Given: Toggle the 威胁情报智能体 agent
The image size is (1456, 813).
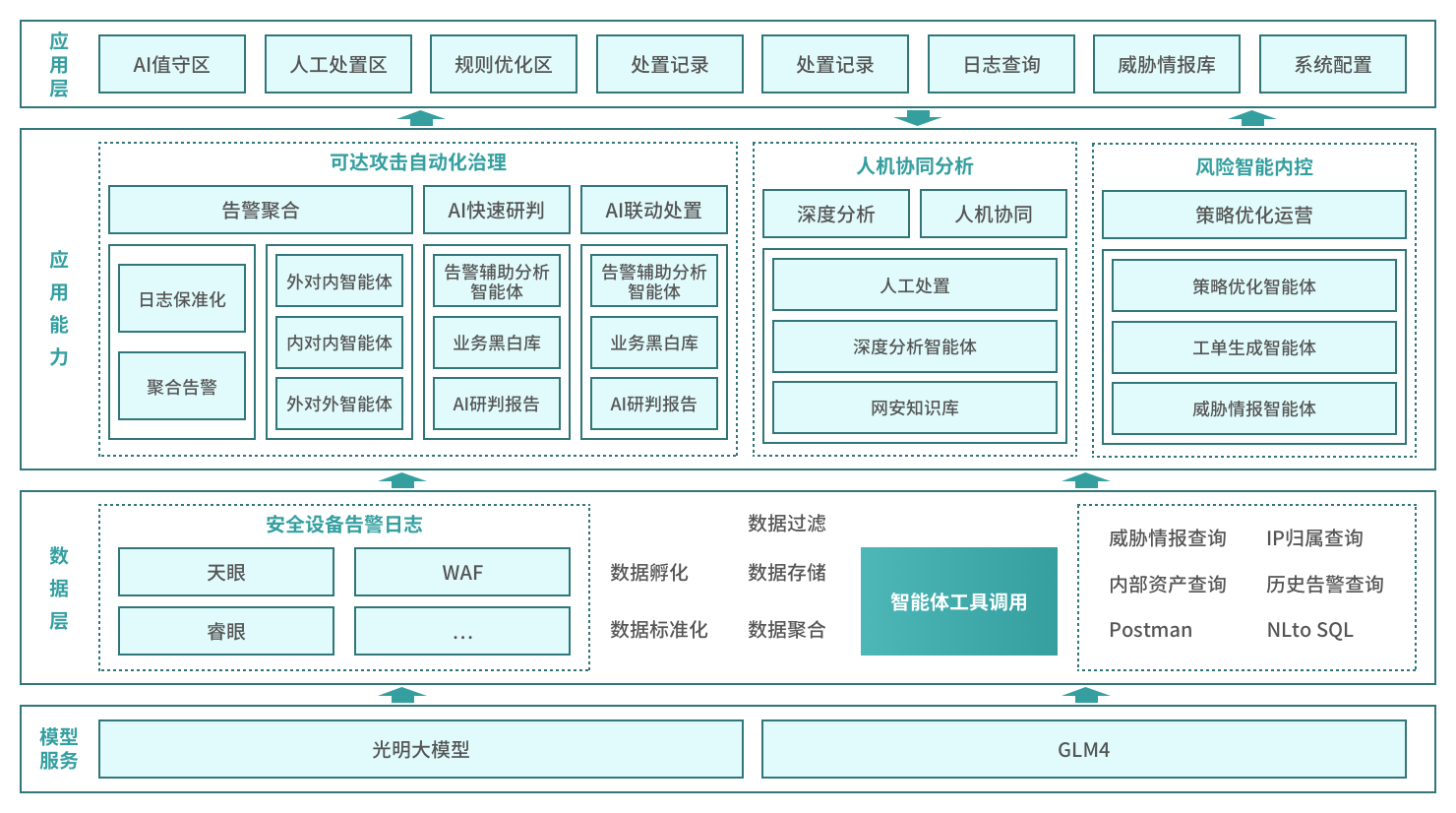Looking at the screenshot, I should [1254, 409].
